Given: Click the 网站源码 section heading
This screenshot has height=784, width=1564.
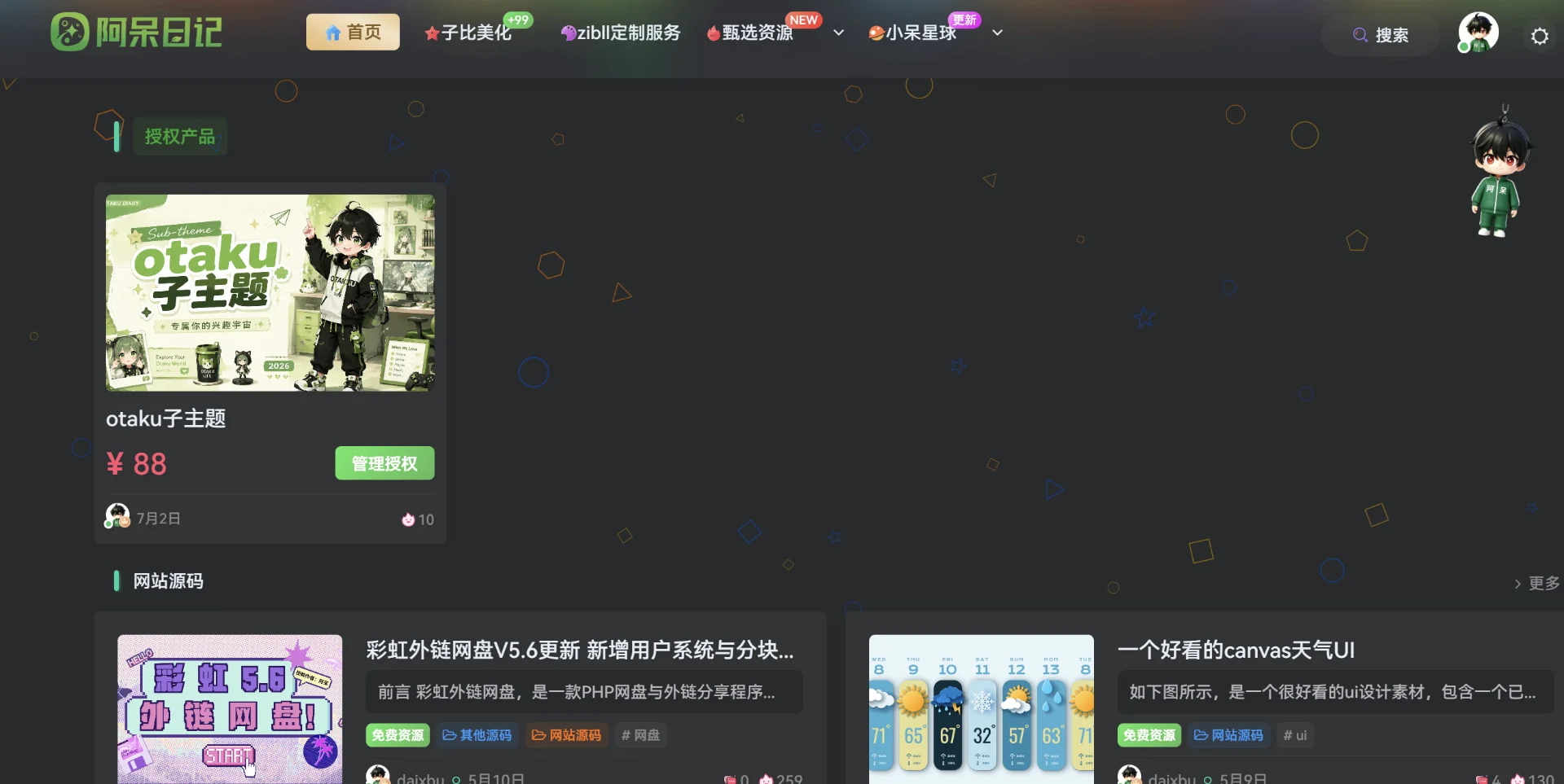Looking at the screenshot, I should point(168,581).
